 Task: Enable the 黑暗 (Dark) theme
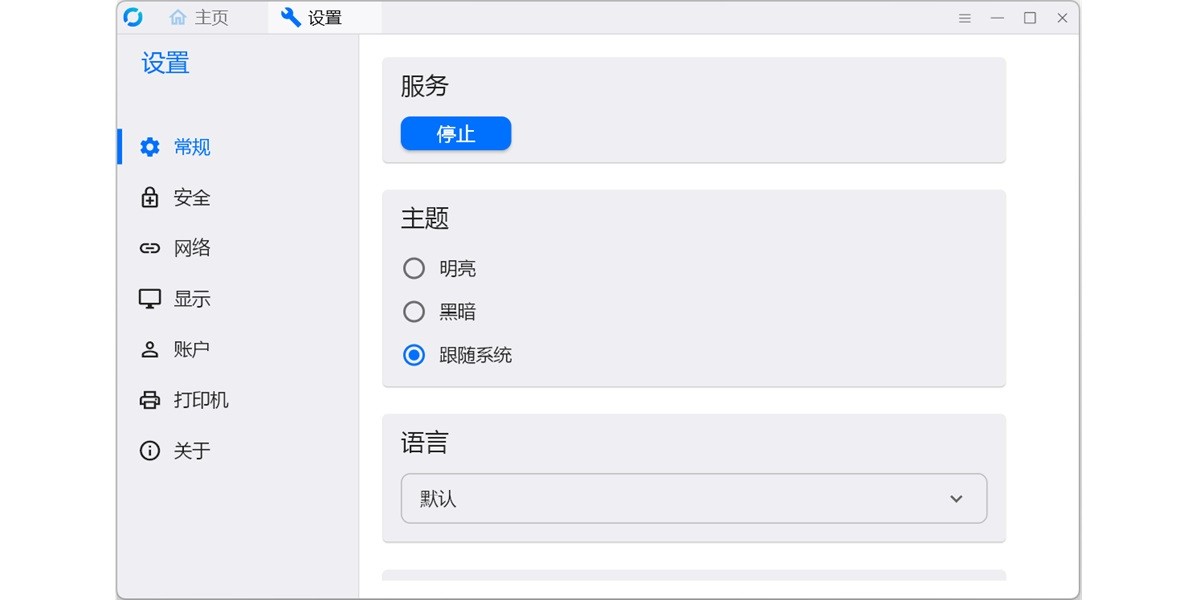pyautogui.click(x=413, y=311)
